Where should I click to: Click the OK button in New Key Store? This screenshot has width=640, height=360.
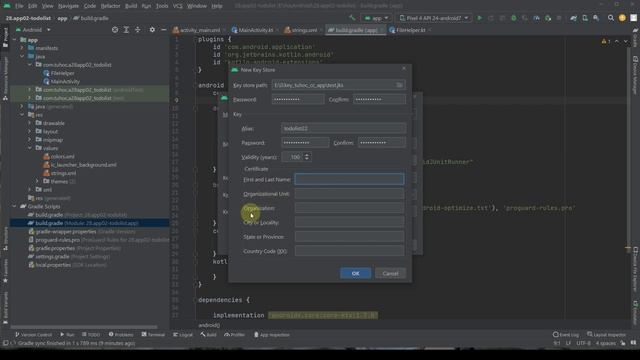[356, 273]
